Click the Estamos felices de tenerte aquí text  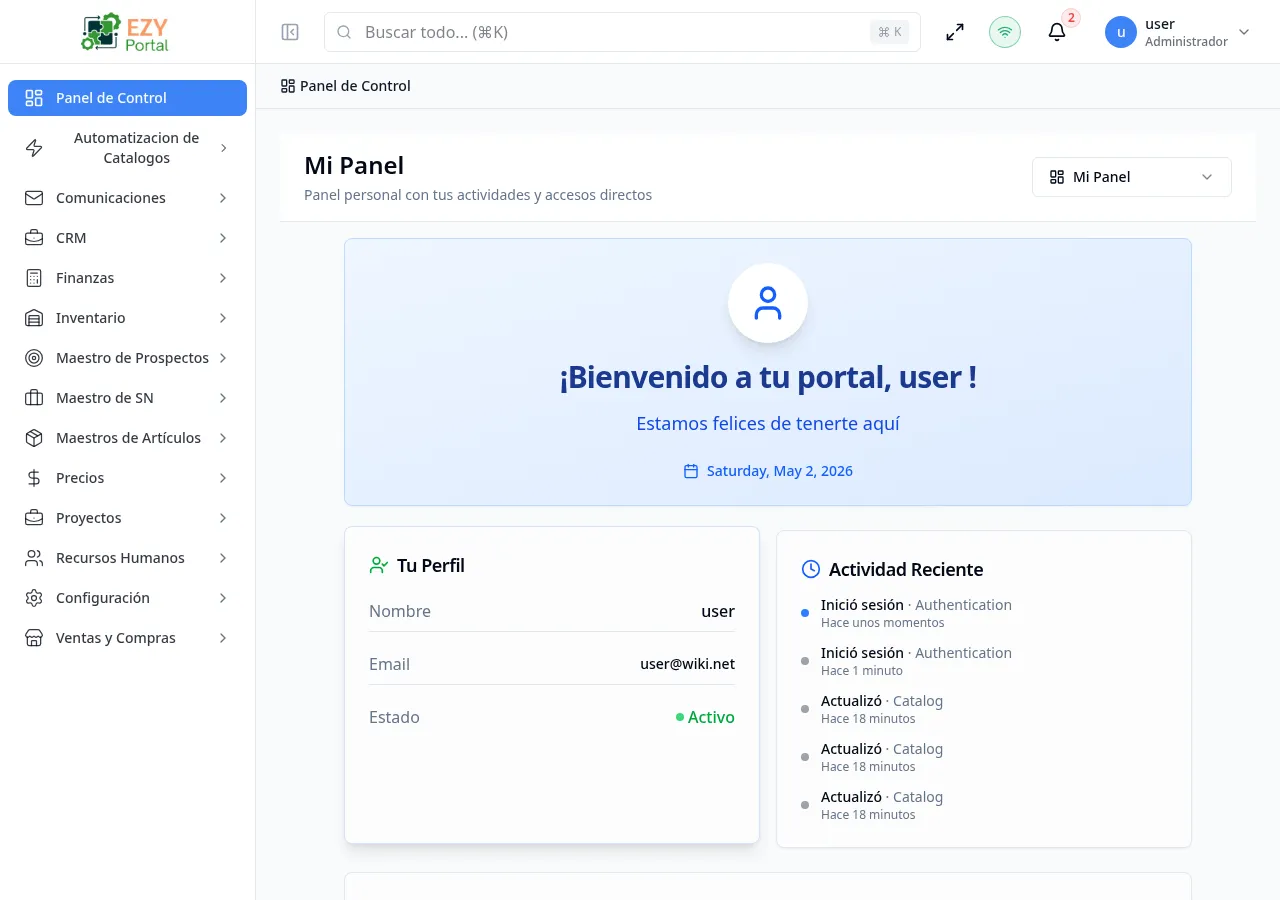pos(768,424)
